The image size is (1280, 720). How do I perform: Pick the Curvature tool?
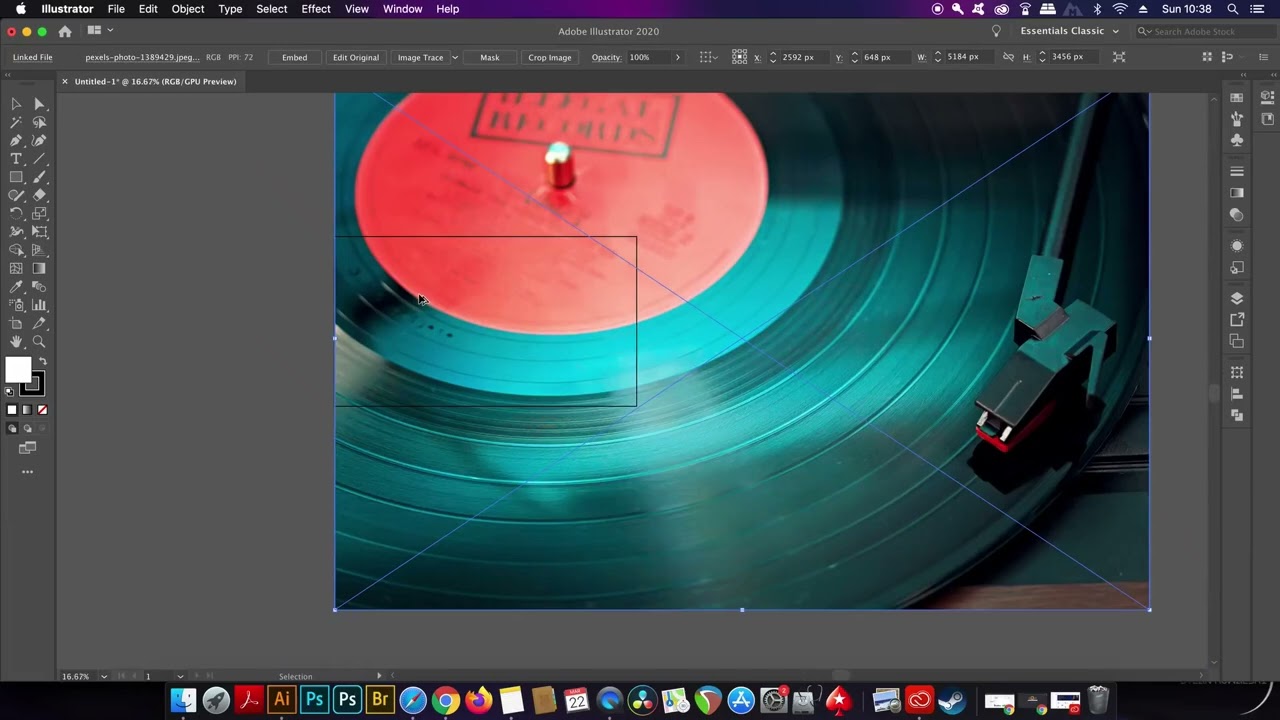pyautogui.click(x=39, y=141)
